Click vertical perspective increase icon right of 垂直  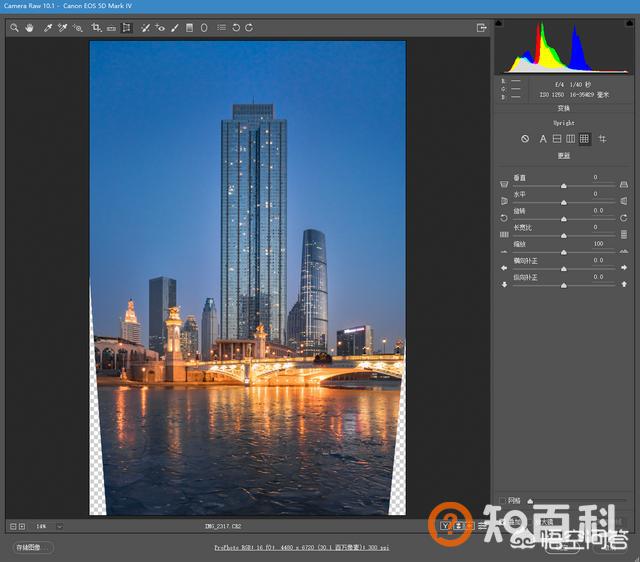coord(624,184)
